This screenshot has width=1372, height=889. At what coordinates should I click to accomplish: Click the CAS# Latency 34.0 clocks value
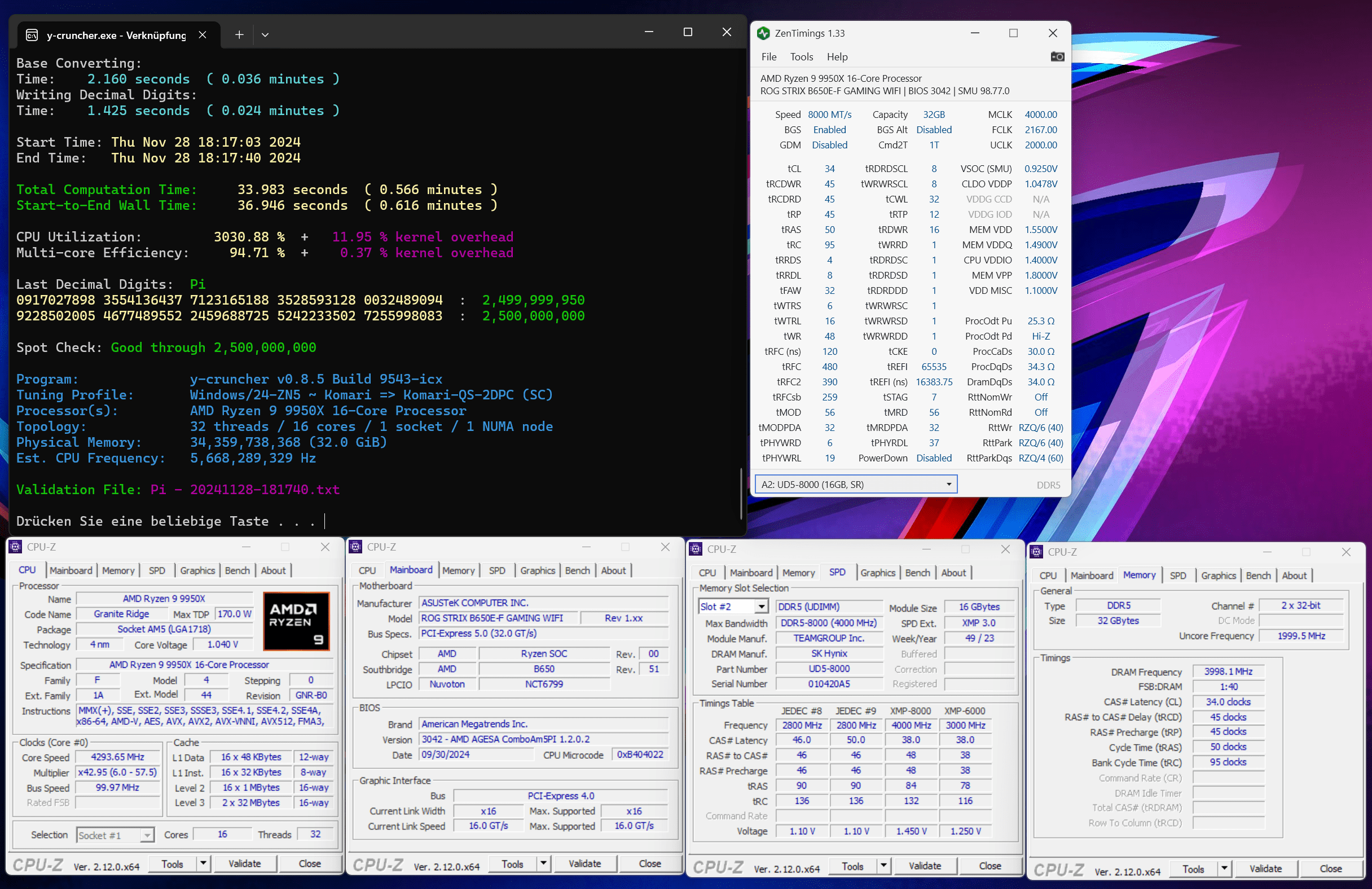click(1228, 702)
